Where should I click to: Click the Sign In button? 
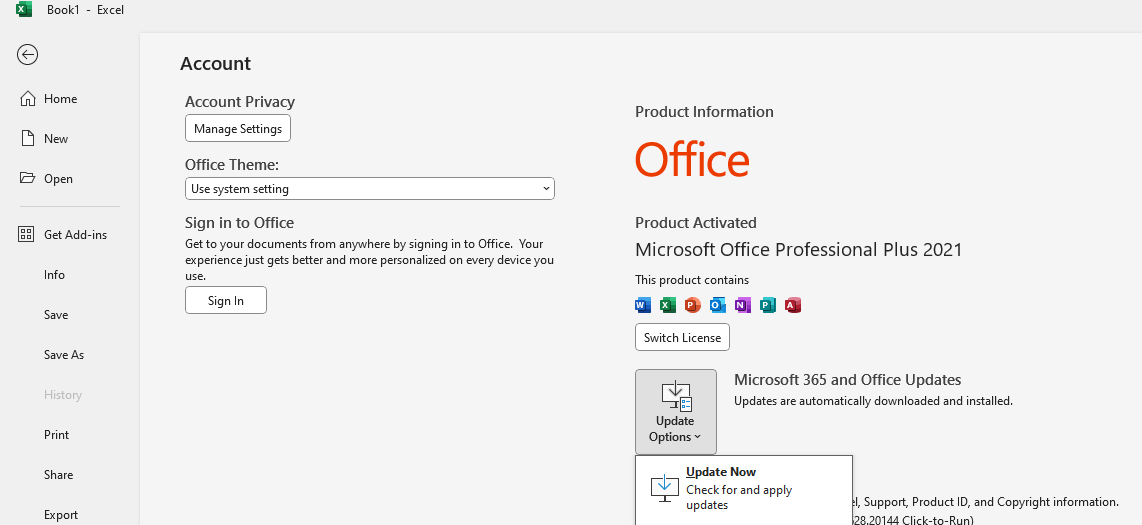tap(226, 301)
